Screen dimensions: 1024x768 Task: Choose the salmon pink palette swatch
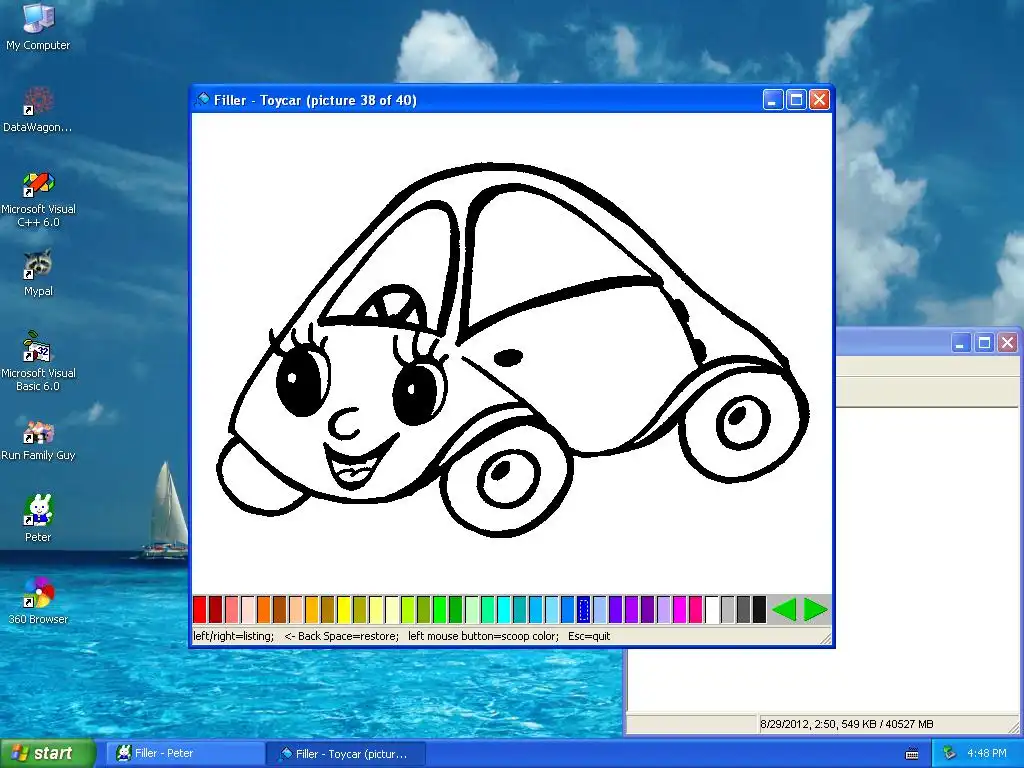[x=232, y=609]
